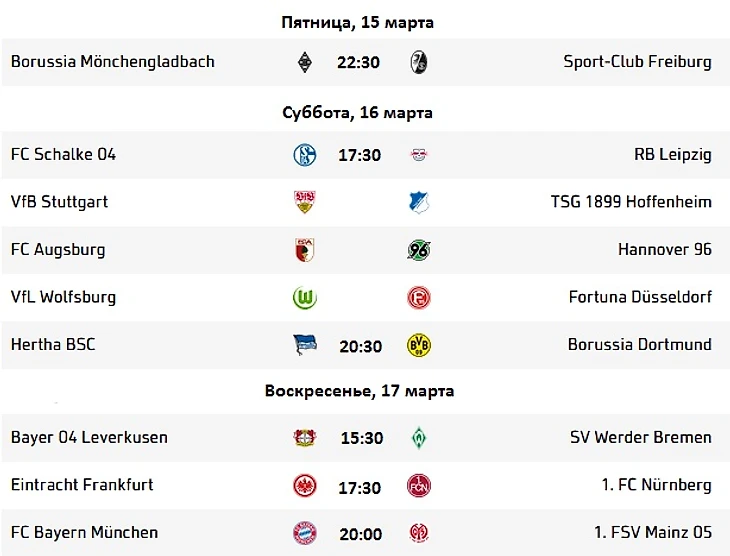Click the 20:30 Hertha vs Dortmund kickoff time
Viewport: 730px width, 556px height.
click(x=360, y=346)
